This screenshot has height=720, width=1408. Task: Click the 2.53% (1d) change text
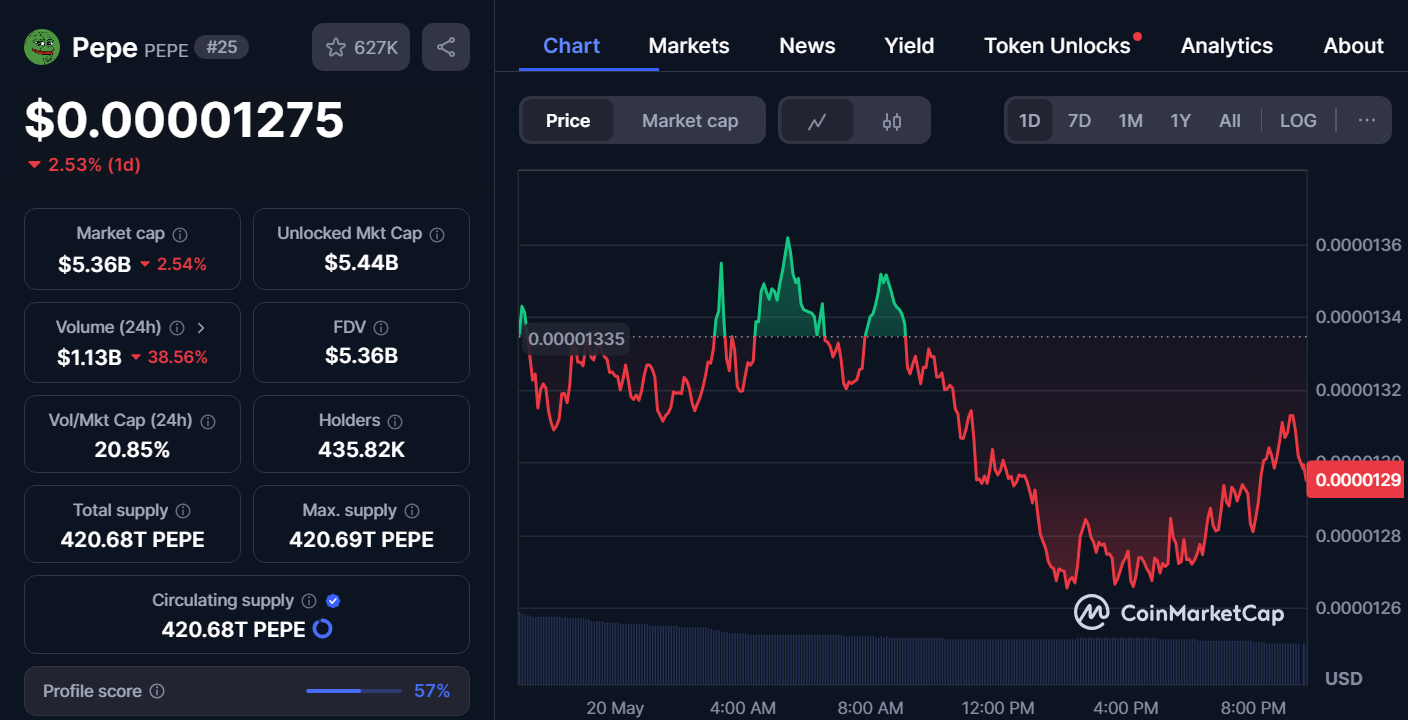(x=94, y=165)
